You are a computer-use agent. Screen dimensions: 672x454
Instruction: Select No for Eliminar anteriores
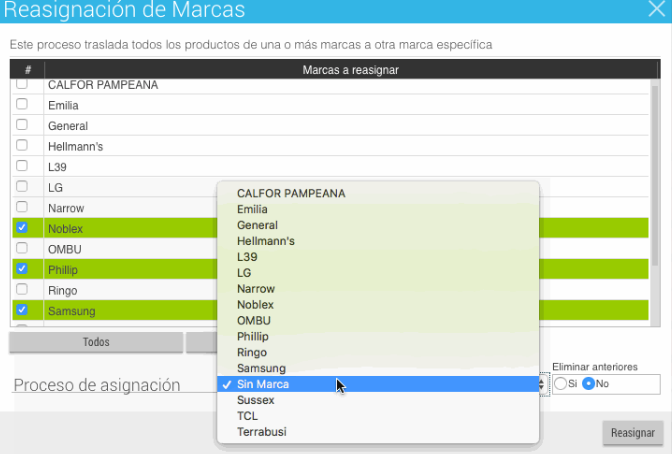pyautogui.click(x=588, y=383)
